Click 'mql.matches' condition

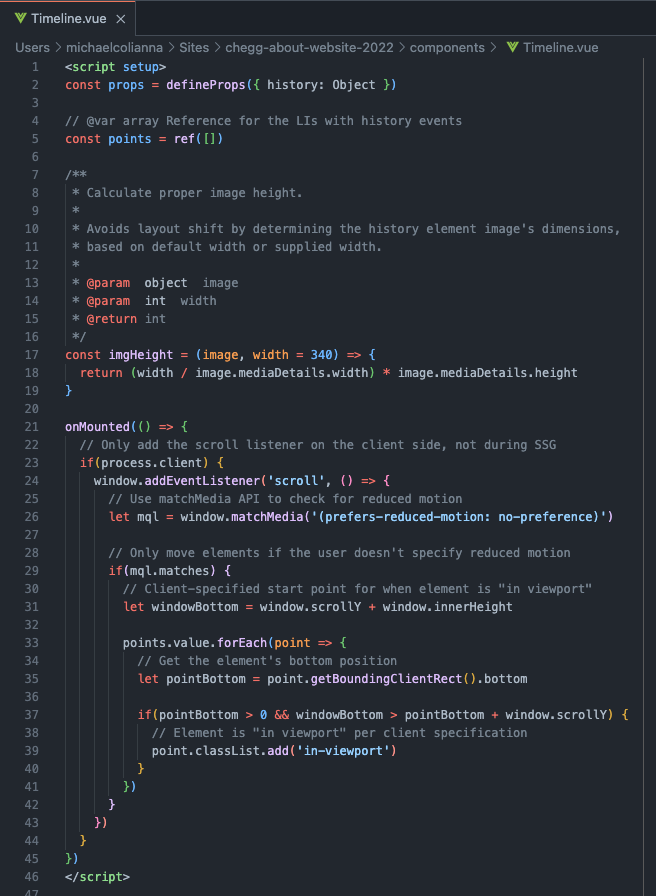[170, 571]
